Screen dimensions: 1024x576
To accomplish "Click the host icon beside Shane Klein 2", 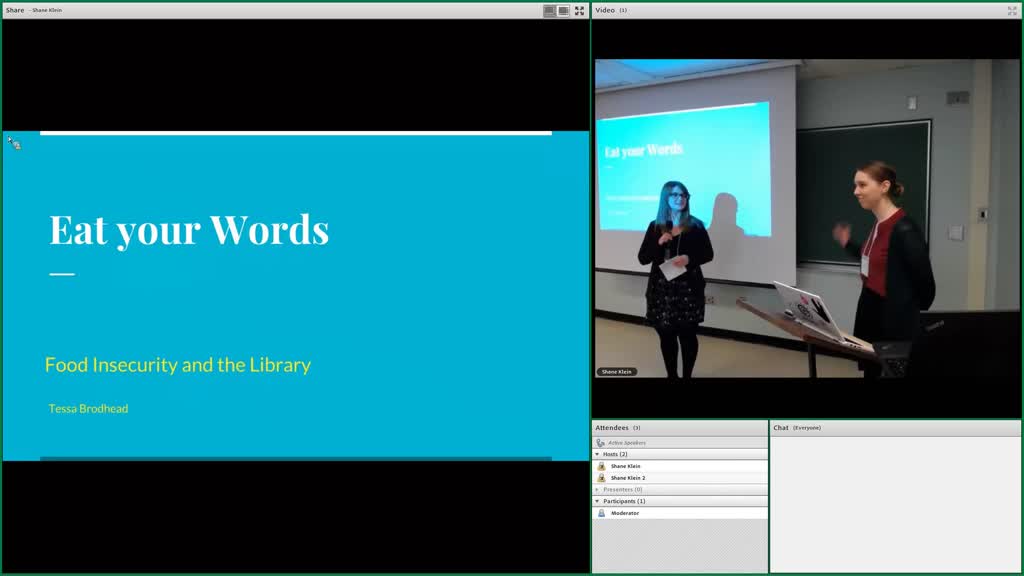I will tap(601, 478).
